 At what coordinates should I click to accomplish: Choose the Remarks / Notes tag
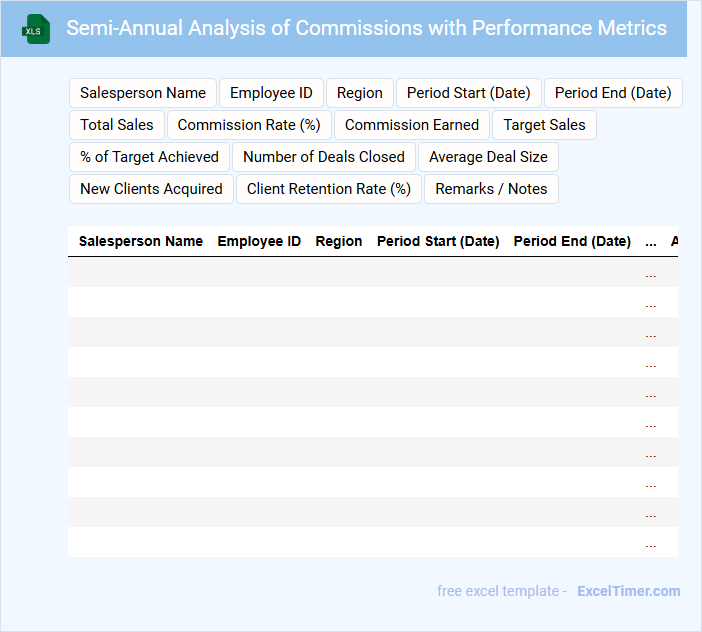click(x=491, y=189)
